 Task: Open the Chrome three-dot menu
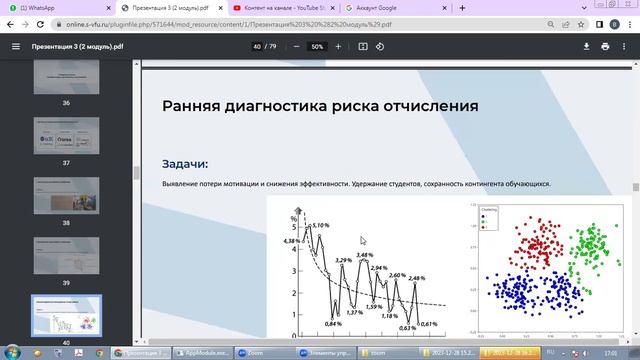[630, 24]
